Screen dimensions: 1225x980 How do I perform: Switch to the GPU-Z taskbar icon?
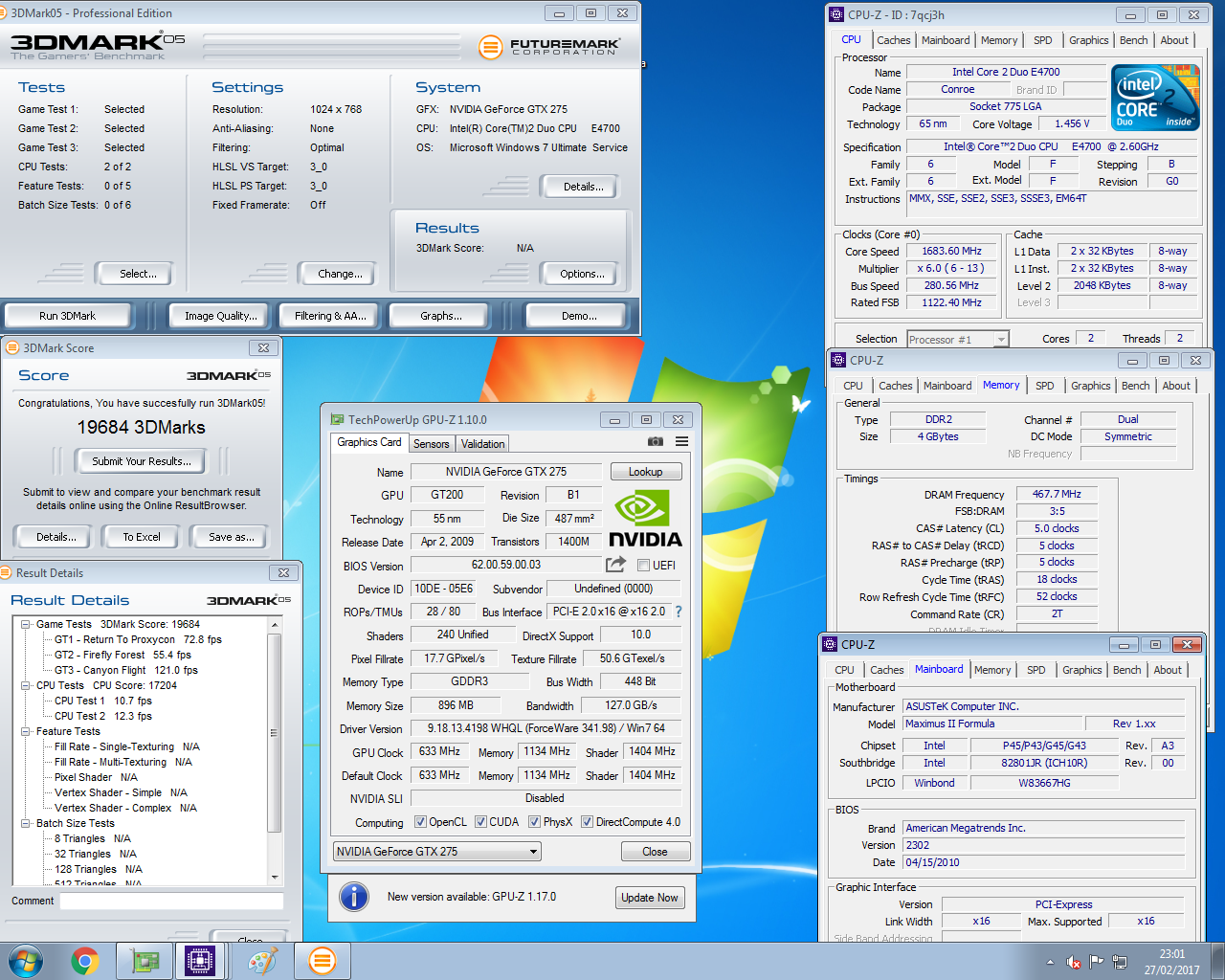tap(145, 961)
